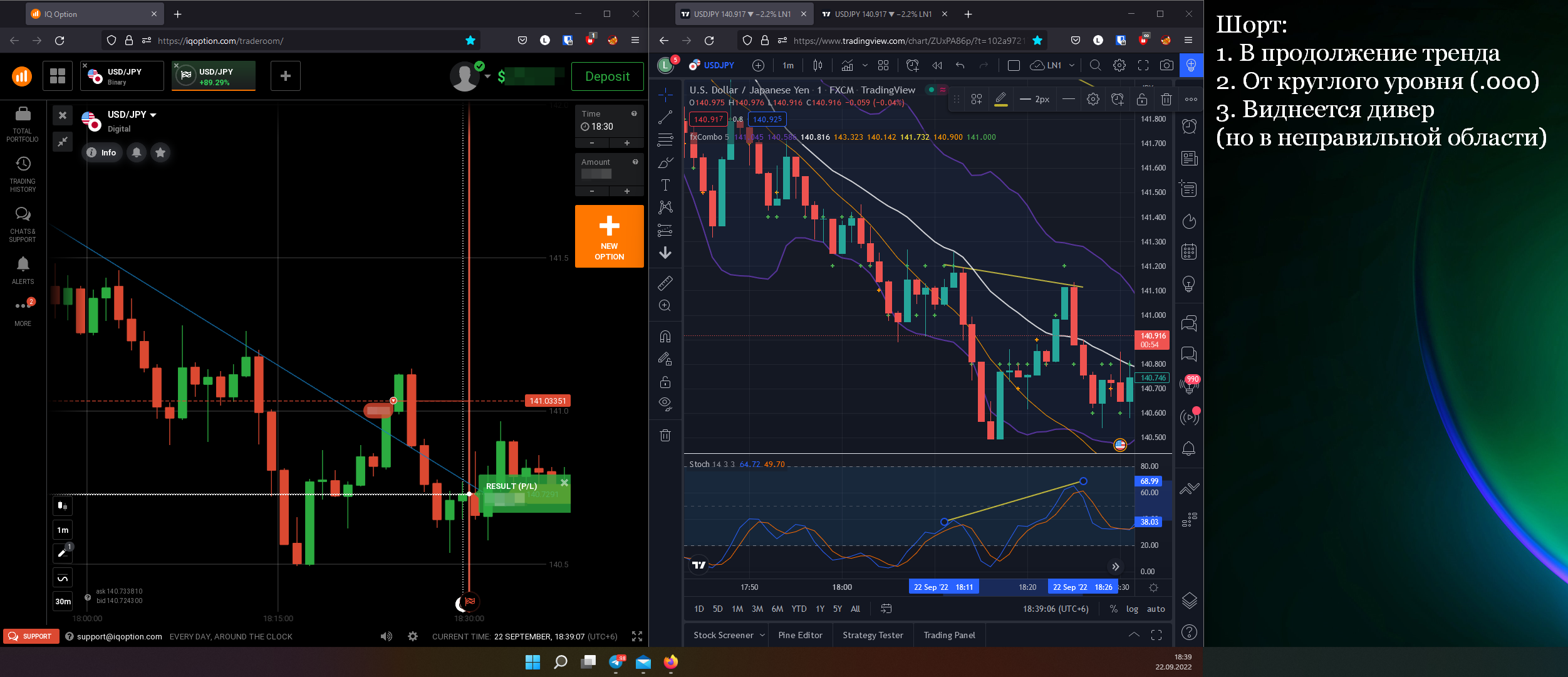Click the SUPPORT button at bottom
This screenshot has width=1568, height=677.
pos(31,636)
